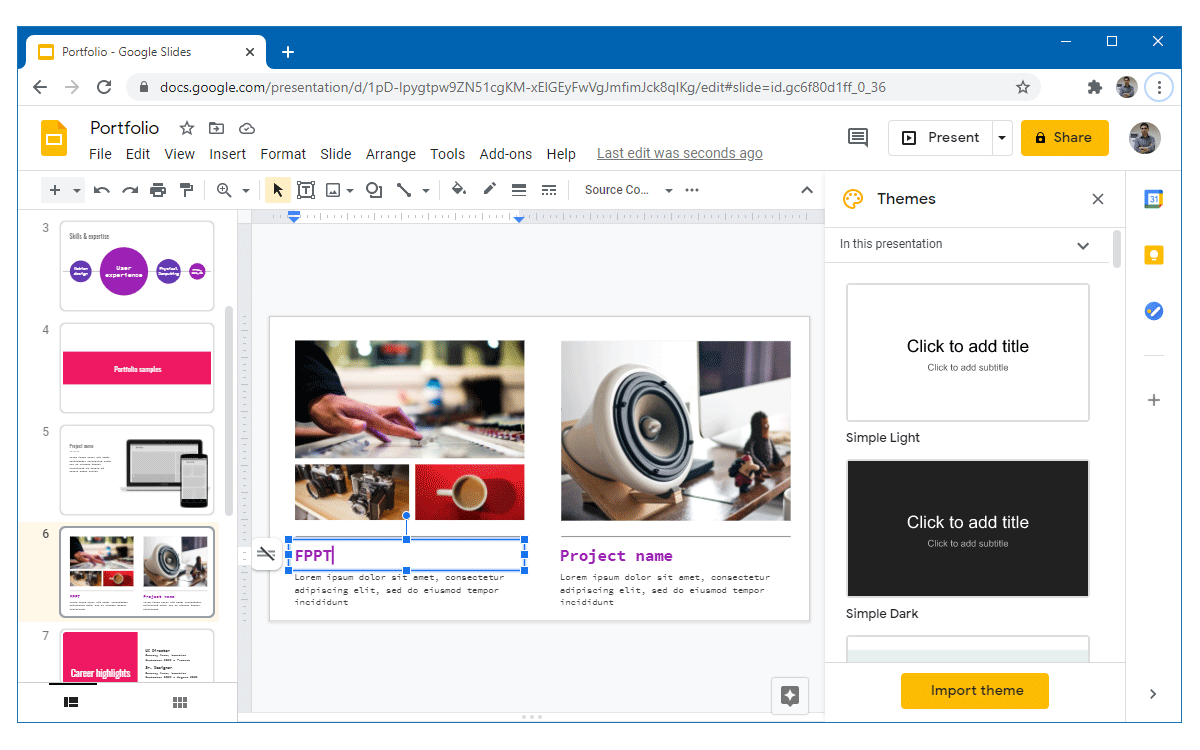The width and height of the screenshot is (1200, 750).
Task: Open version history via Last edit link
Action: pos(679,153)
